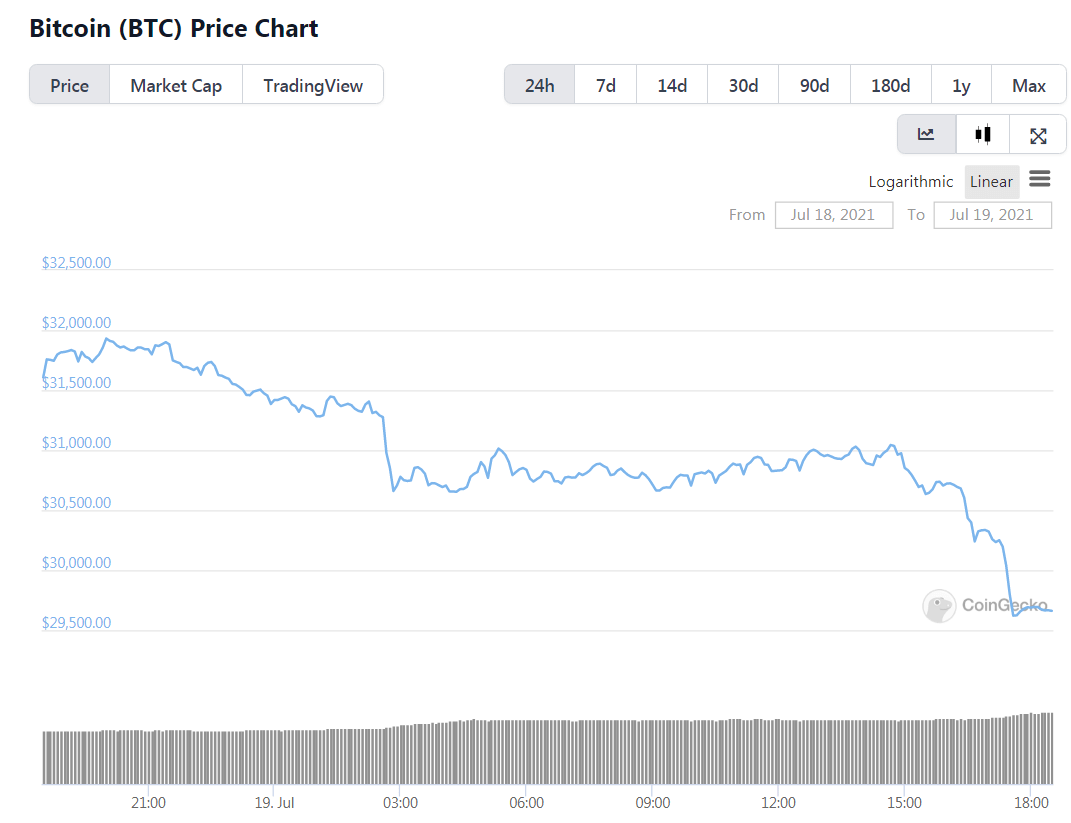This screenshot has height=823, width=1071.
Task: Open the chart hamburger menu
Action: point(1040,179)
